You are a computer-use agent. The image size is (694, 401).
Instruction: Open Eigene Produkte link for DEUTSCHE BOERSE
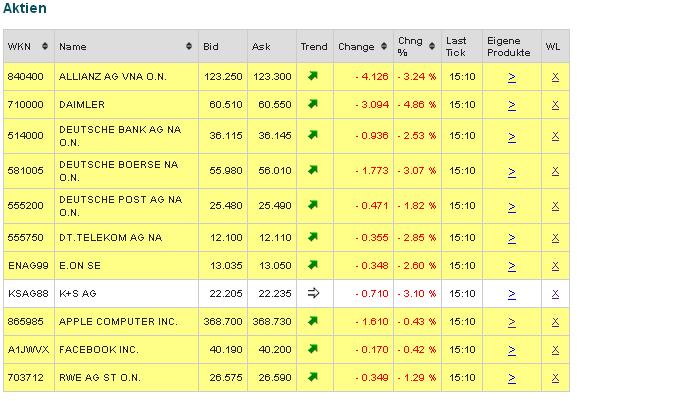[511, 171]
